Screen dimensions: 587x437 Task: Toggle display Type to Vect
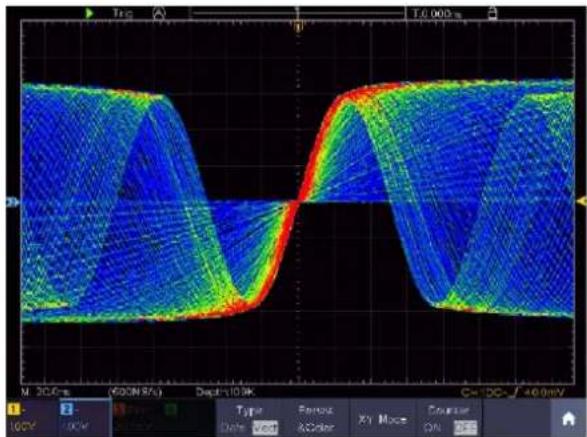point(265,427)
